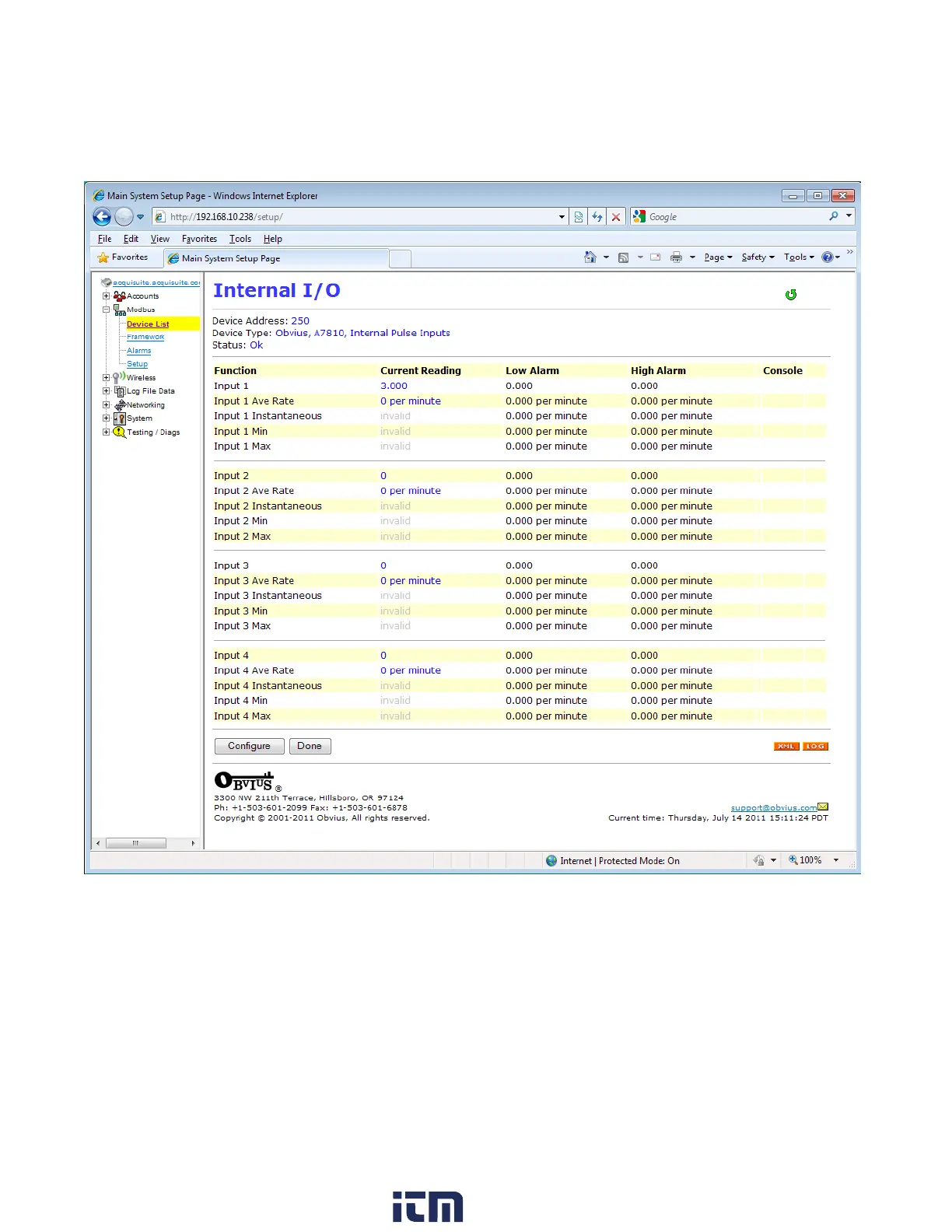Click the orange LOG button
952x1232 pixels.
815,747
